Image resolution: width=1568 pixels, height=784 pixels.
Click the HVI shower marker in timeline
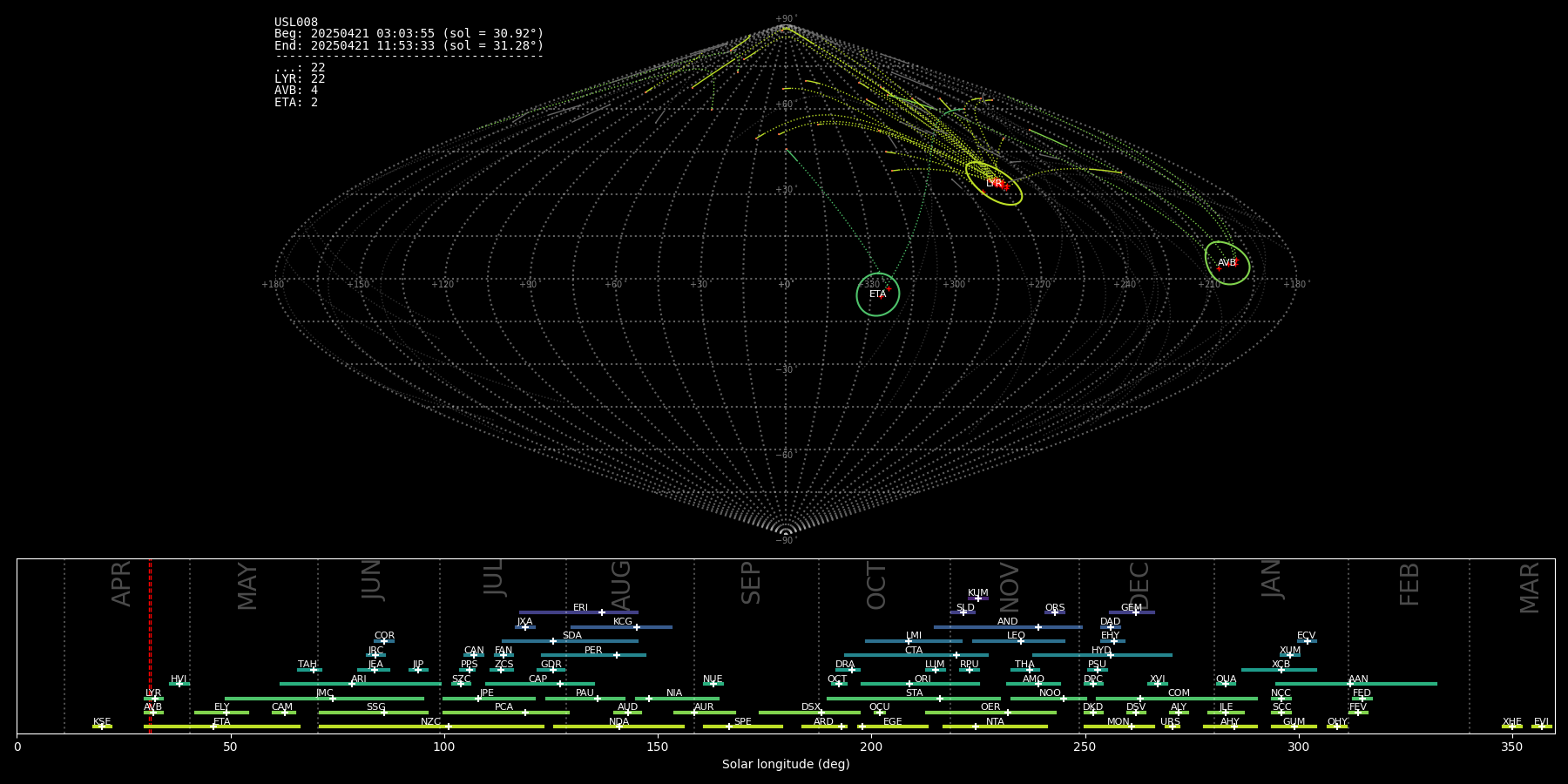tap(179, 684)
